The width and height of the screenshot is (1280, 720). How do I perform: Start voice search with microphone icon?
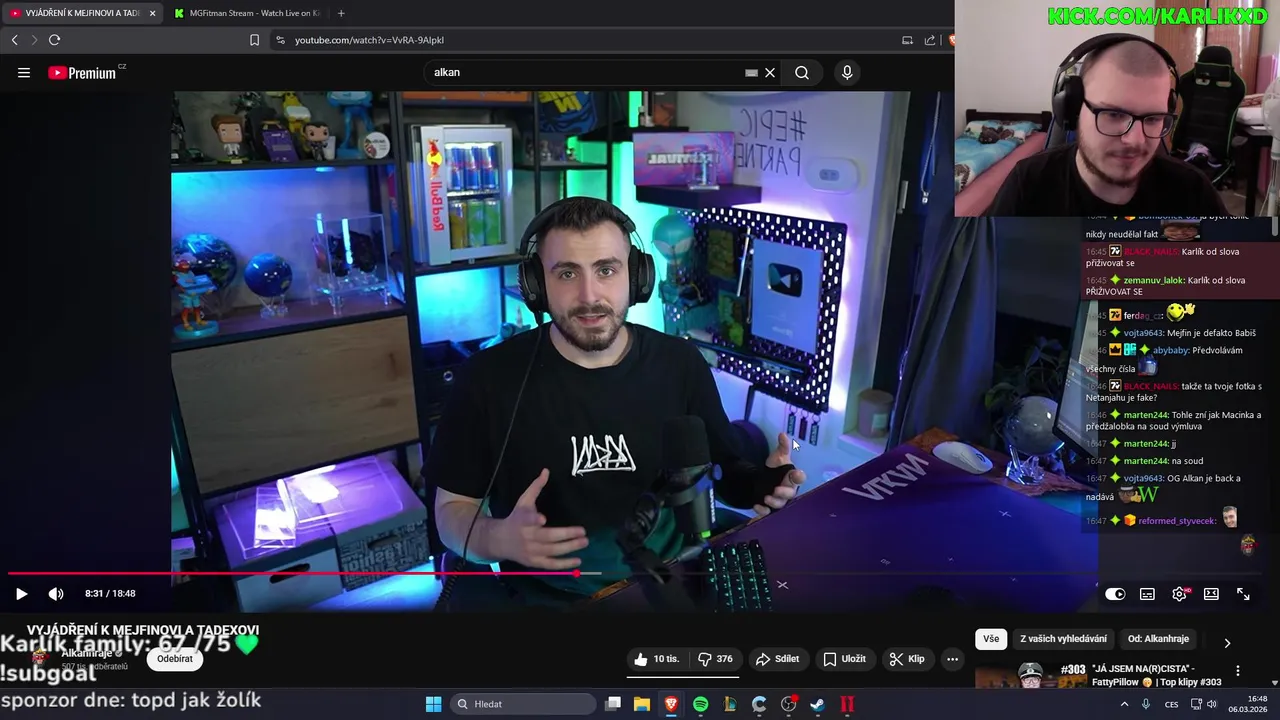tap(847, 72)
